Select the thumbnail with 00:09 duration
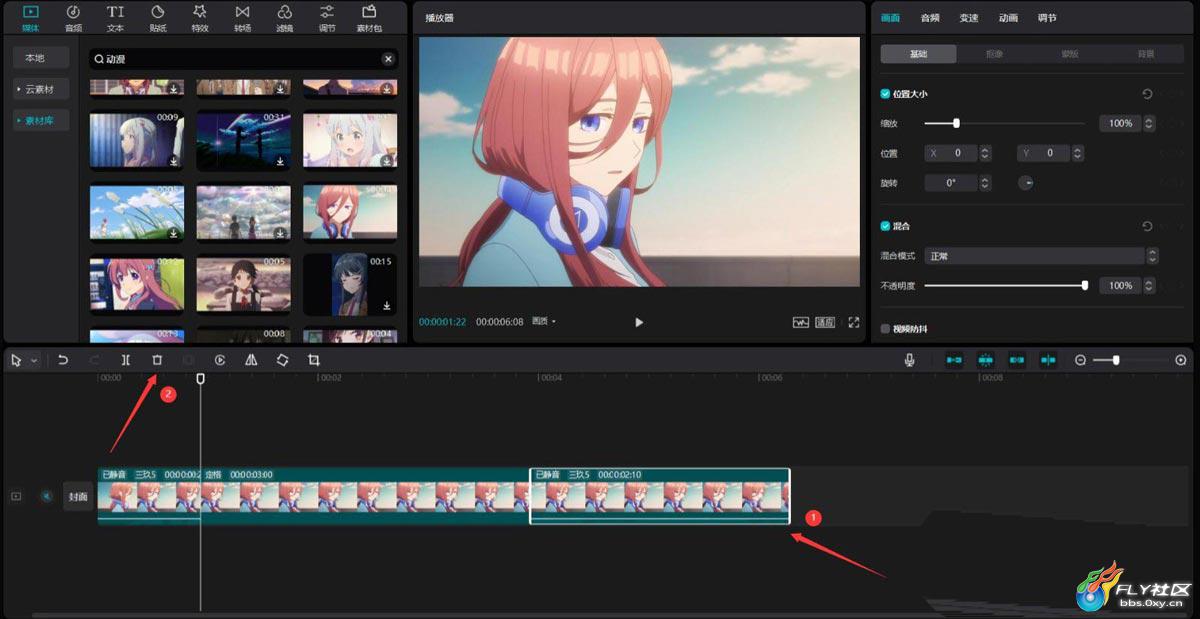The image size is (1200, 619). (137, 140)
